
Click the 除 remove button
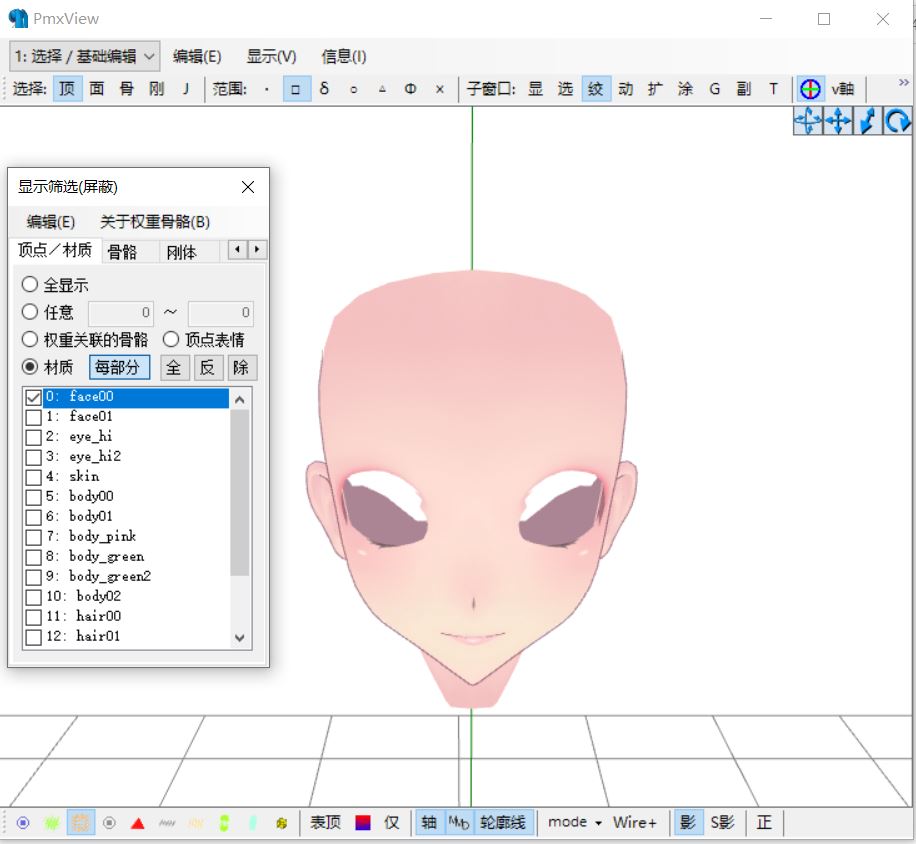241,368
